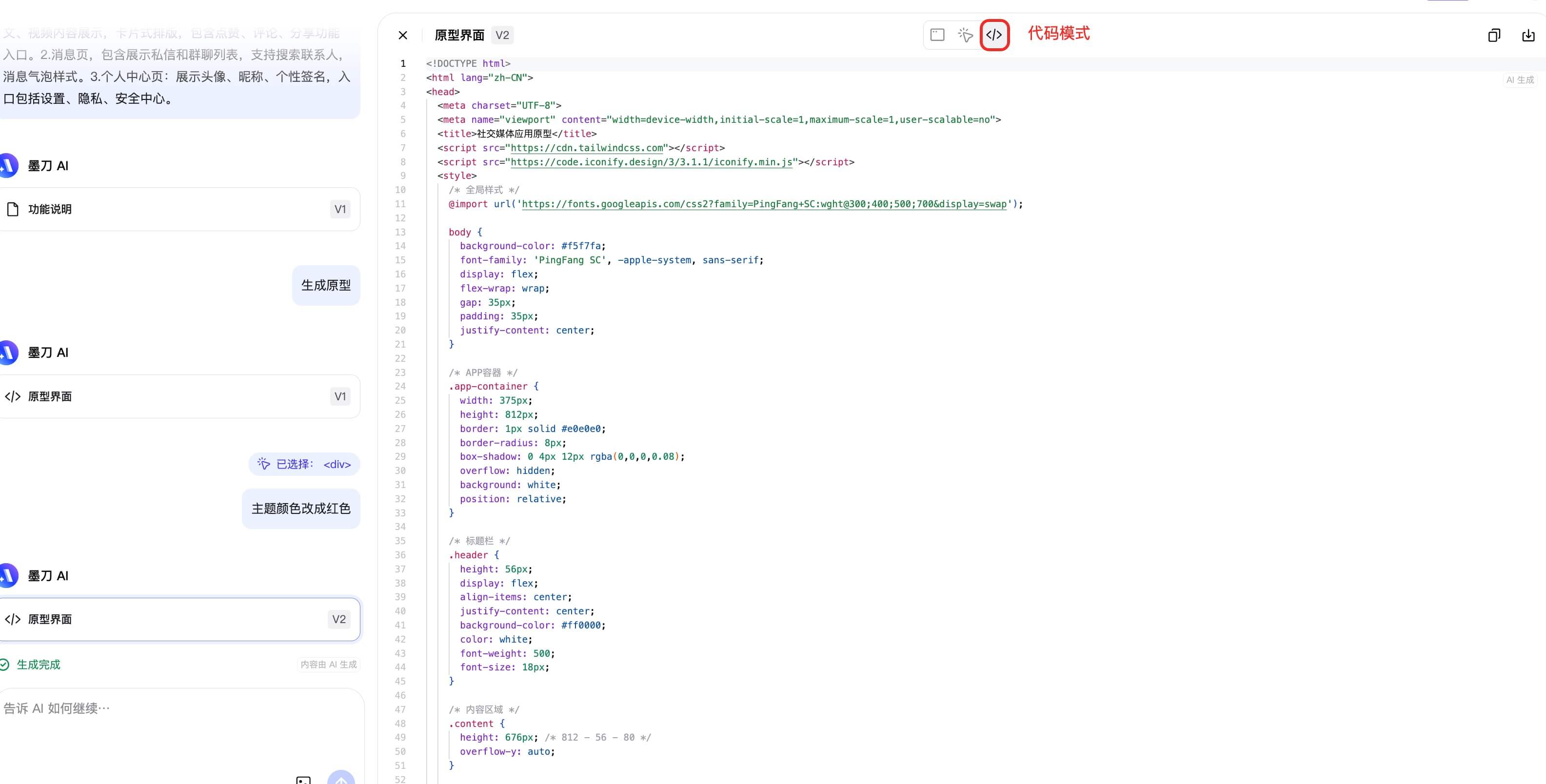Click the 生成完成 status text
Viewport: 1546px width, 784px height.
[39, 665]
